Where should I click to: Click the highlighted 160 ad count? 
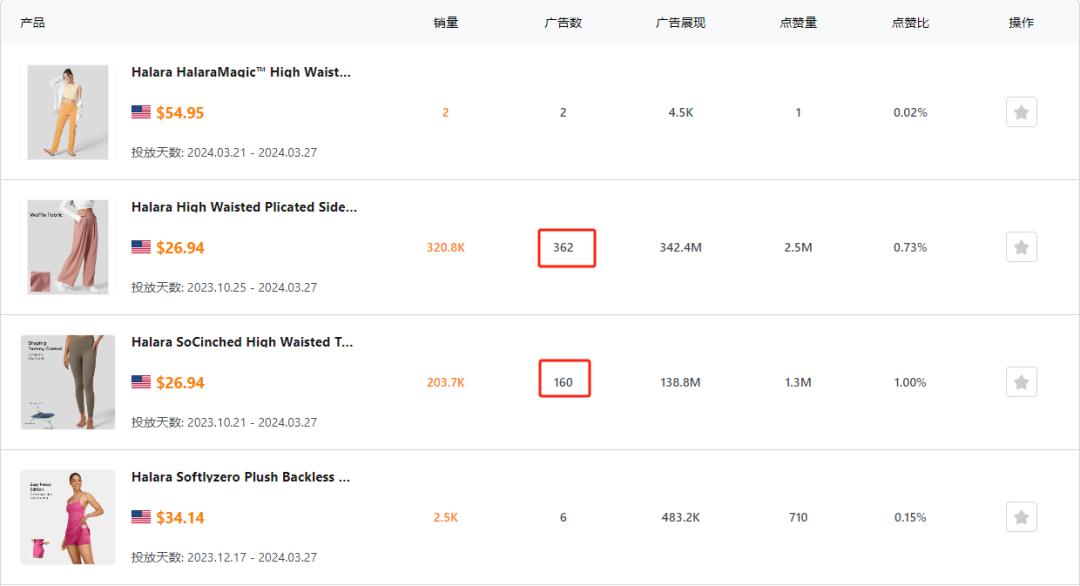click(563, 382)
